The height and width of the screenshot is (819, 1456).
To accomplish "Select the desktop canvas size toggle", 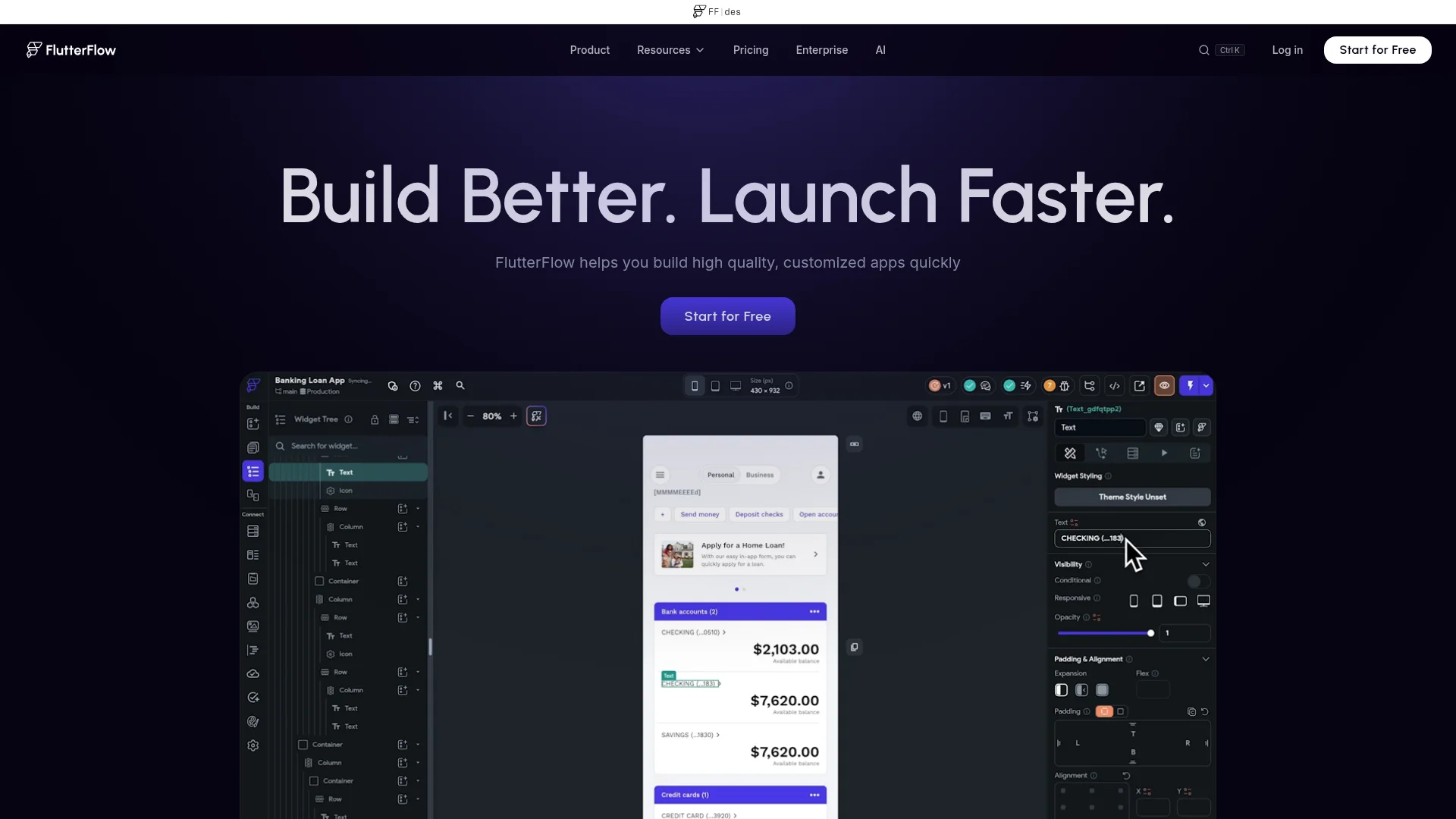I will (x=736, y=386).
